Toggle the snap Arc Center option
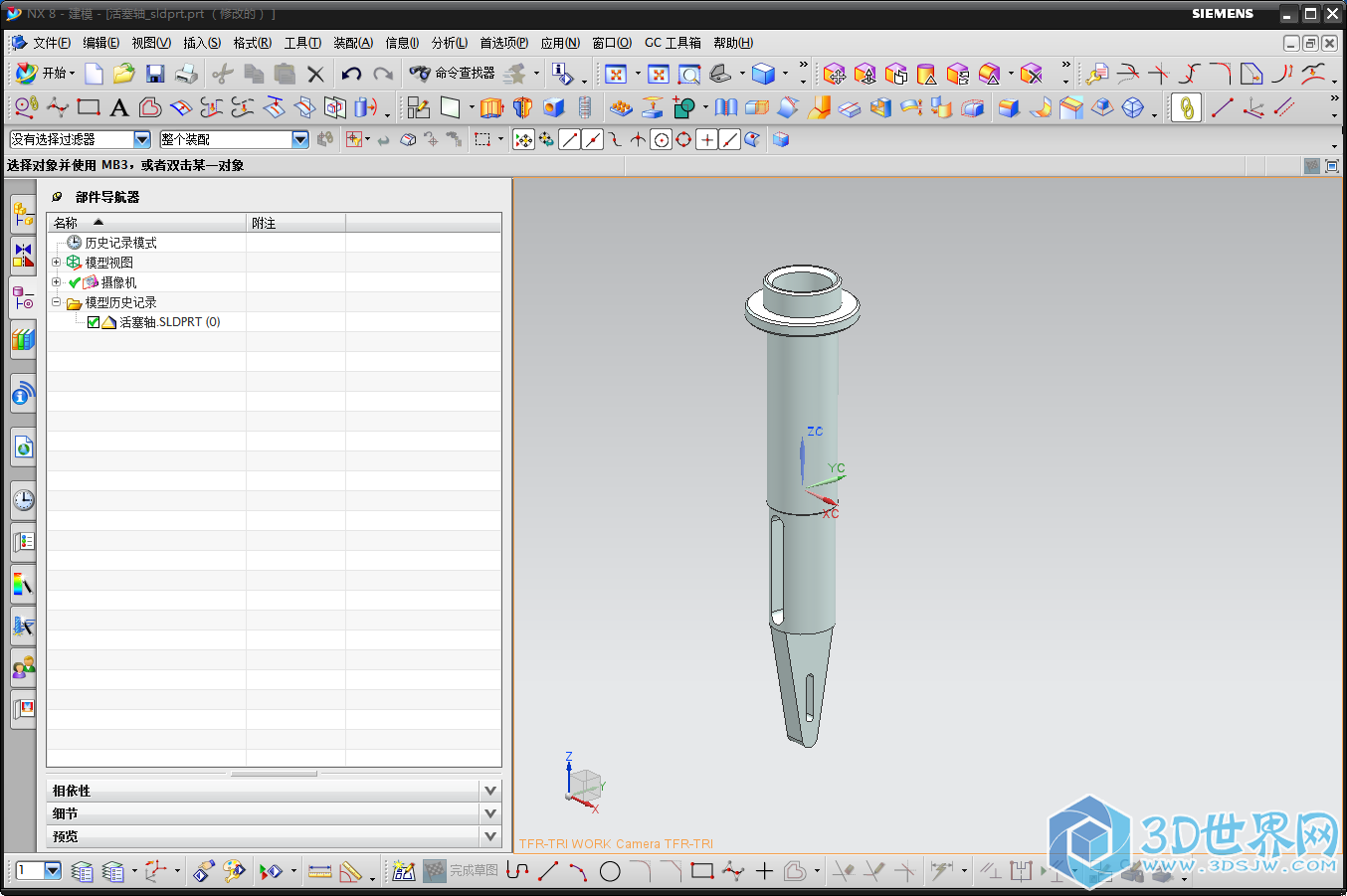Screen dimensions: 1347x896 (x=662, y=140)
